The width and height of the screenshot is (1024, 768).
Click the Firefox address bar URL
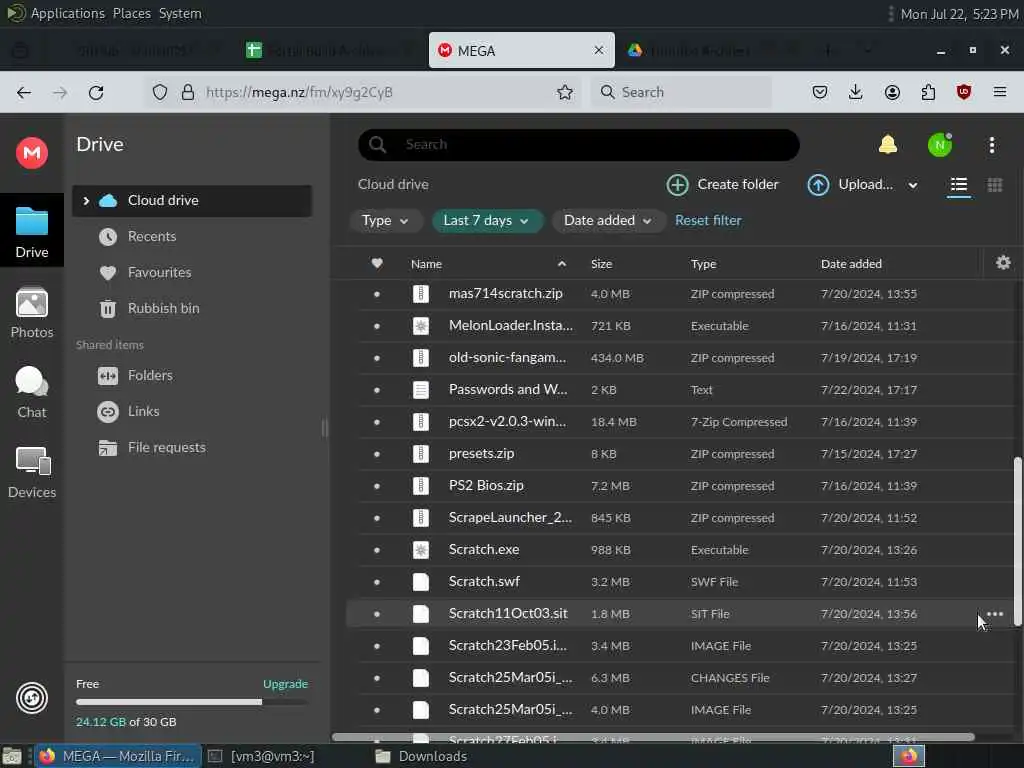[299, 92]
